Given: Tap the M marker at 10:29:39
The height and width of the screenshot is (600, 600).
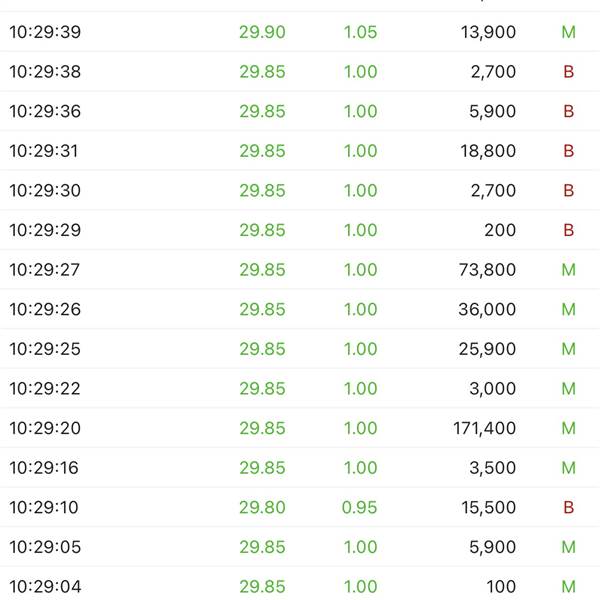Looking at the screenshot, I should click(568, 32).
